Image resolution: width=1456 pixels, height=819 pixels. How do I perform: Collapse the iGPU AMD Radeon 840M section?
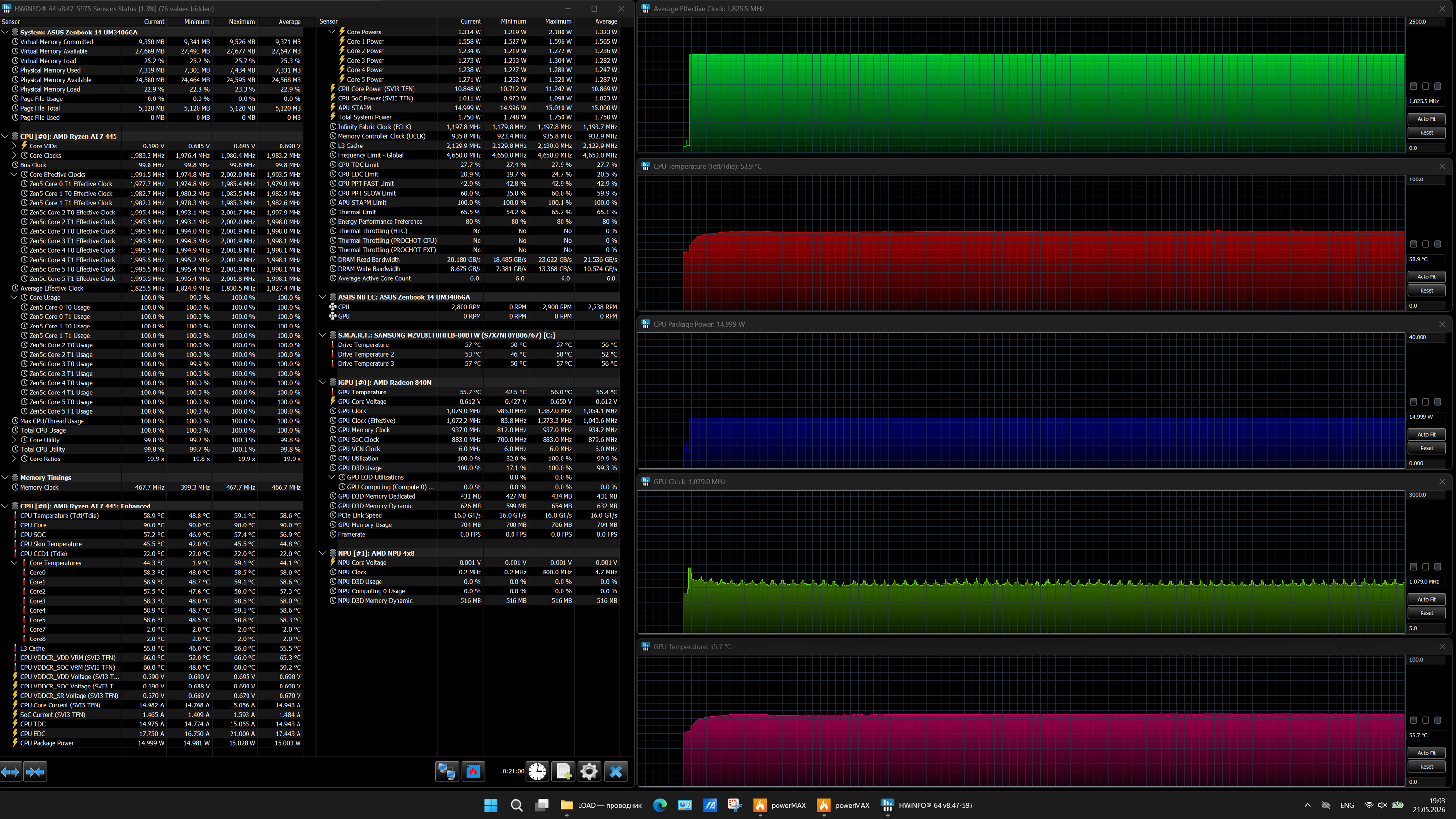pyautogui.click(x=323, y=383)
